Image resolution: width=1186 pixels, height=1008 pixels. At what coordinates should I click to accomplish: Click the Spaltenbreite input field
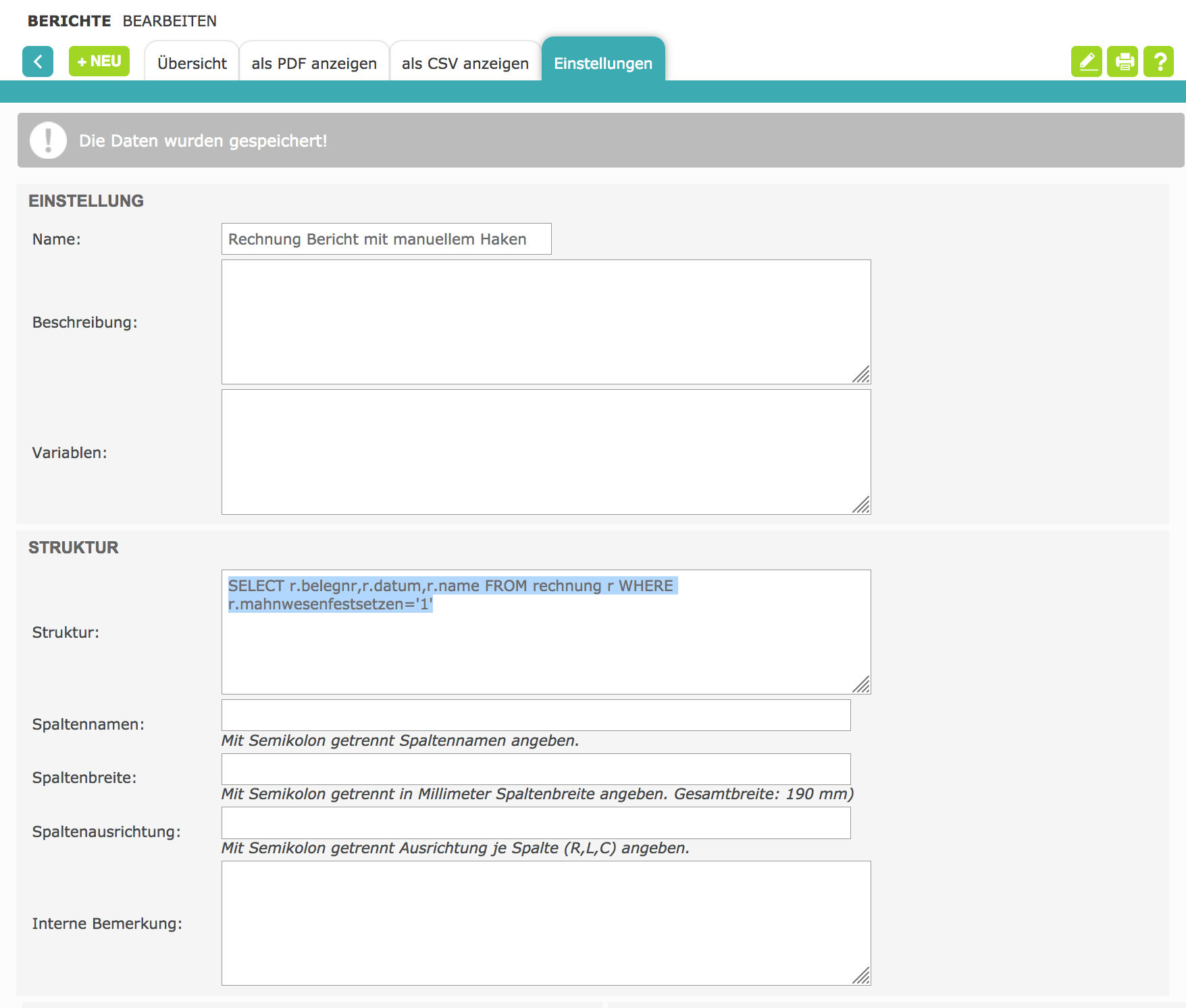click(536, 769)
